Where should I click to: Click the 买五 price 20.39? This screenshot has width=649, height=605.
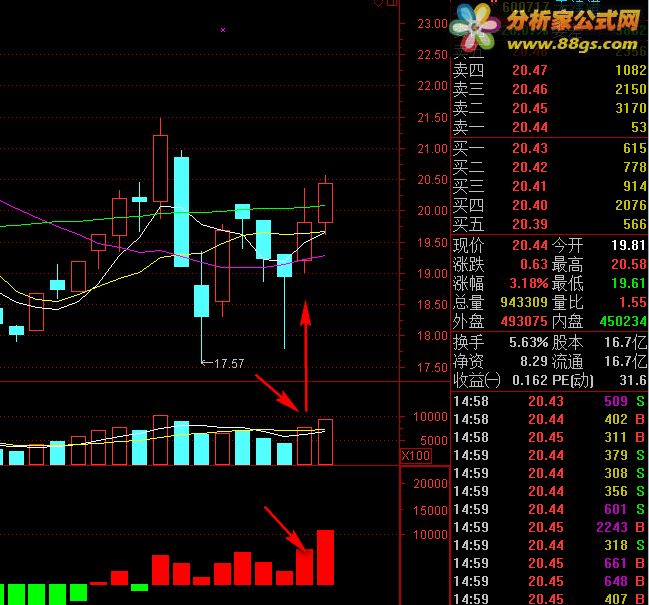point(530,224)
